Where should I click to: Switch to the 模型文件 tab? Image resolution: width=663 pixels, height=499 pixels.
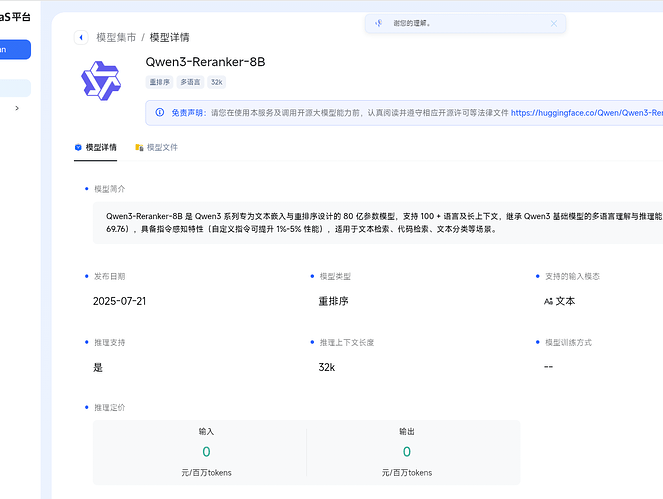[156, 148]
